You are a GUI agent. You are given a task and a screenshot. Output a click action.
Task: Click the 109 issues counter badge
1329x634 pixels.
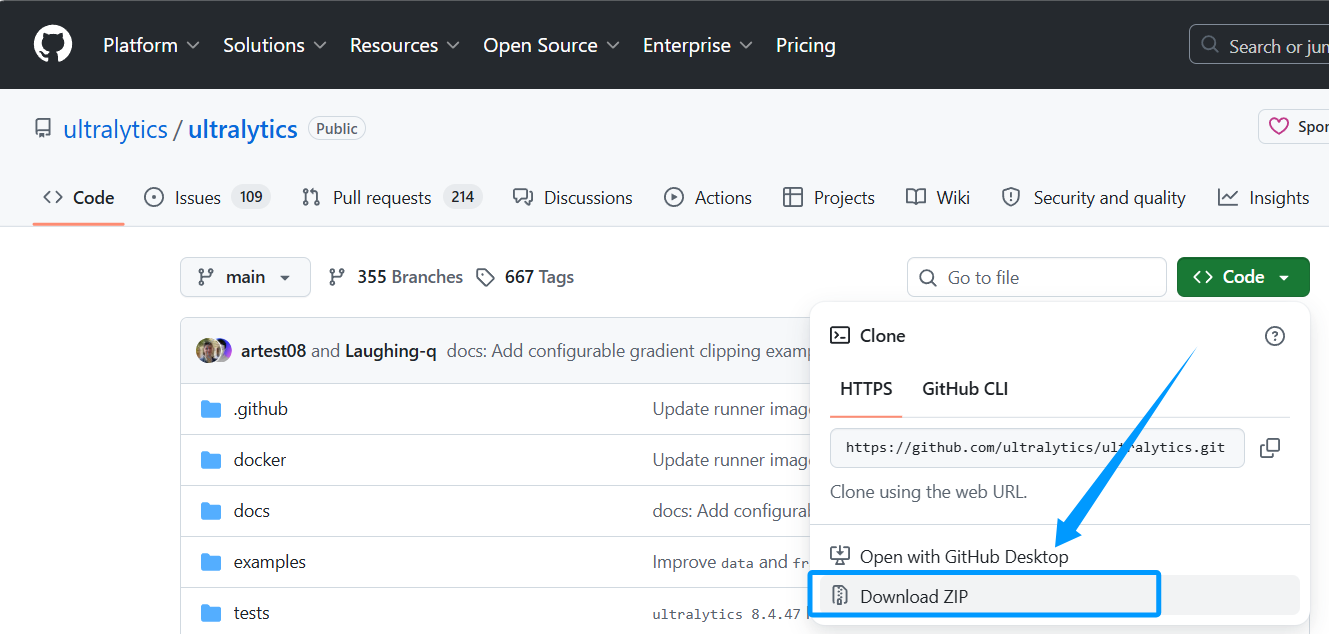251,197
